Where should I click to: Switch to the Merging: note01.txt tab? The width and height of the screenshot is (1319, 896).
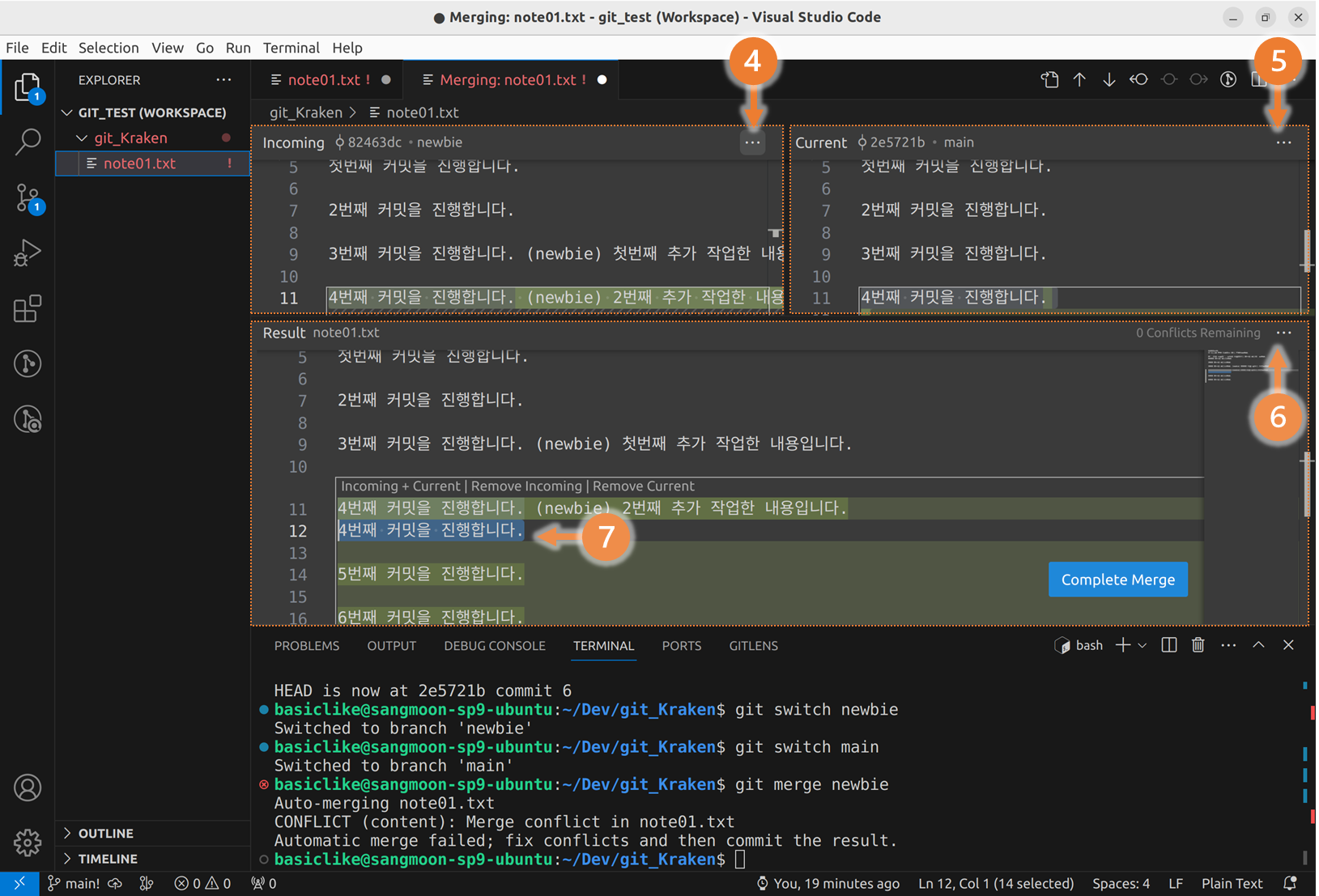(513, 79)
